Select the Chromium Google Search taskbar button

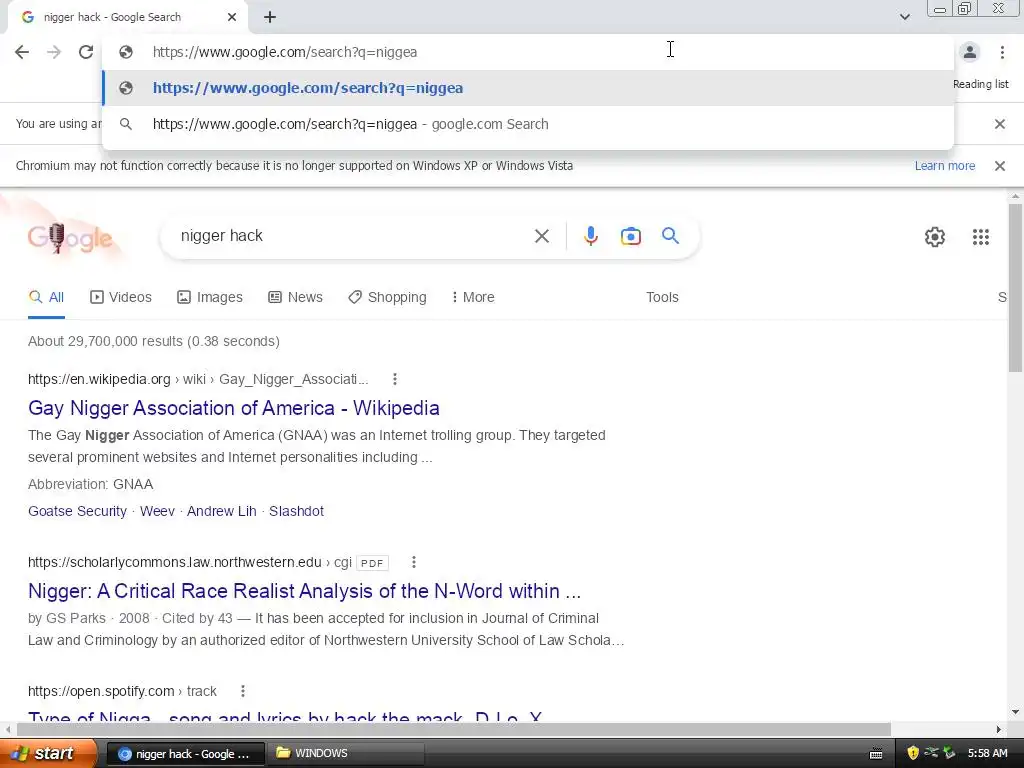click(x=185, y=754)
